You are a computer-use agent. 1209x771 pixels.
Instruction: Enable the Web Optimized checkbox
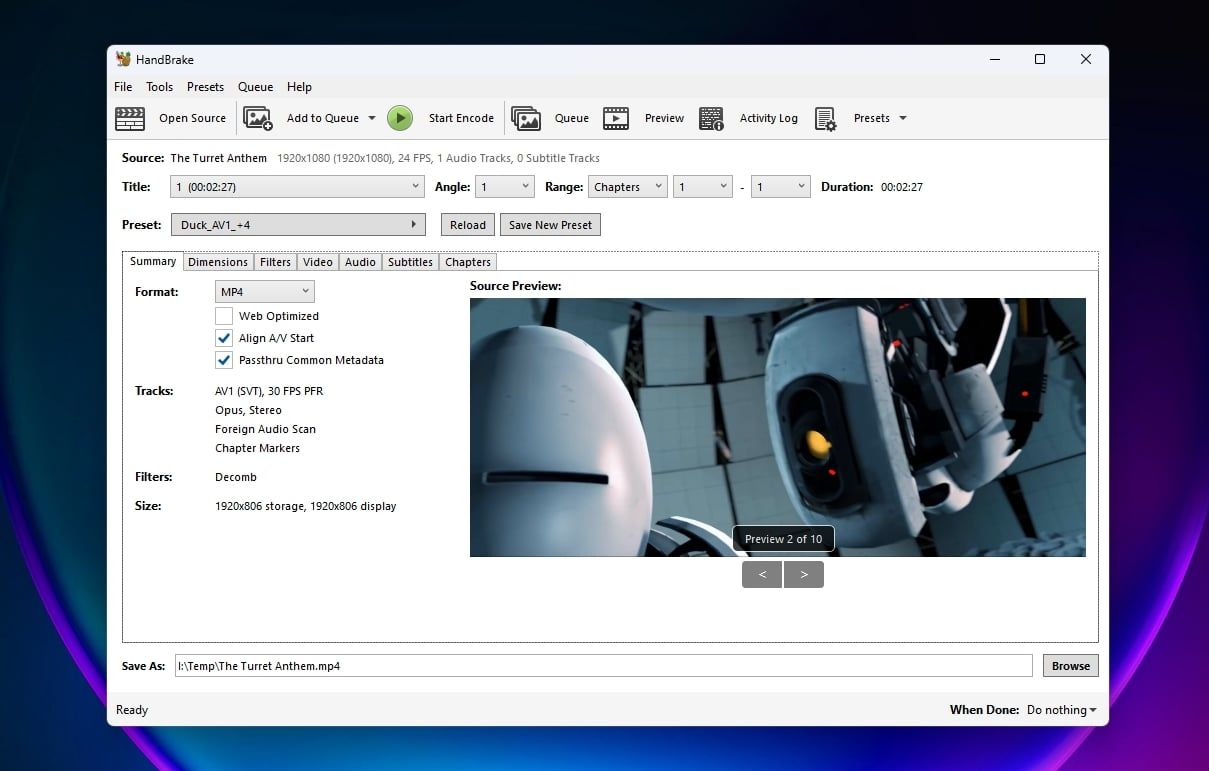coord(224,316)
